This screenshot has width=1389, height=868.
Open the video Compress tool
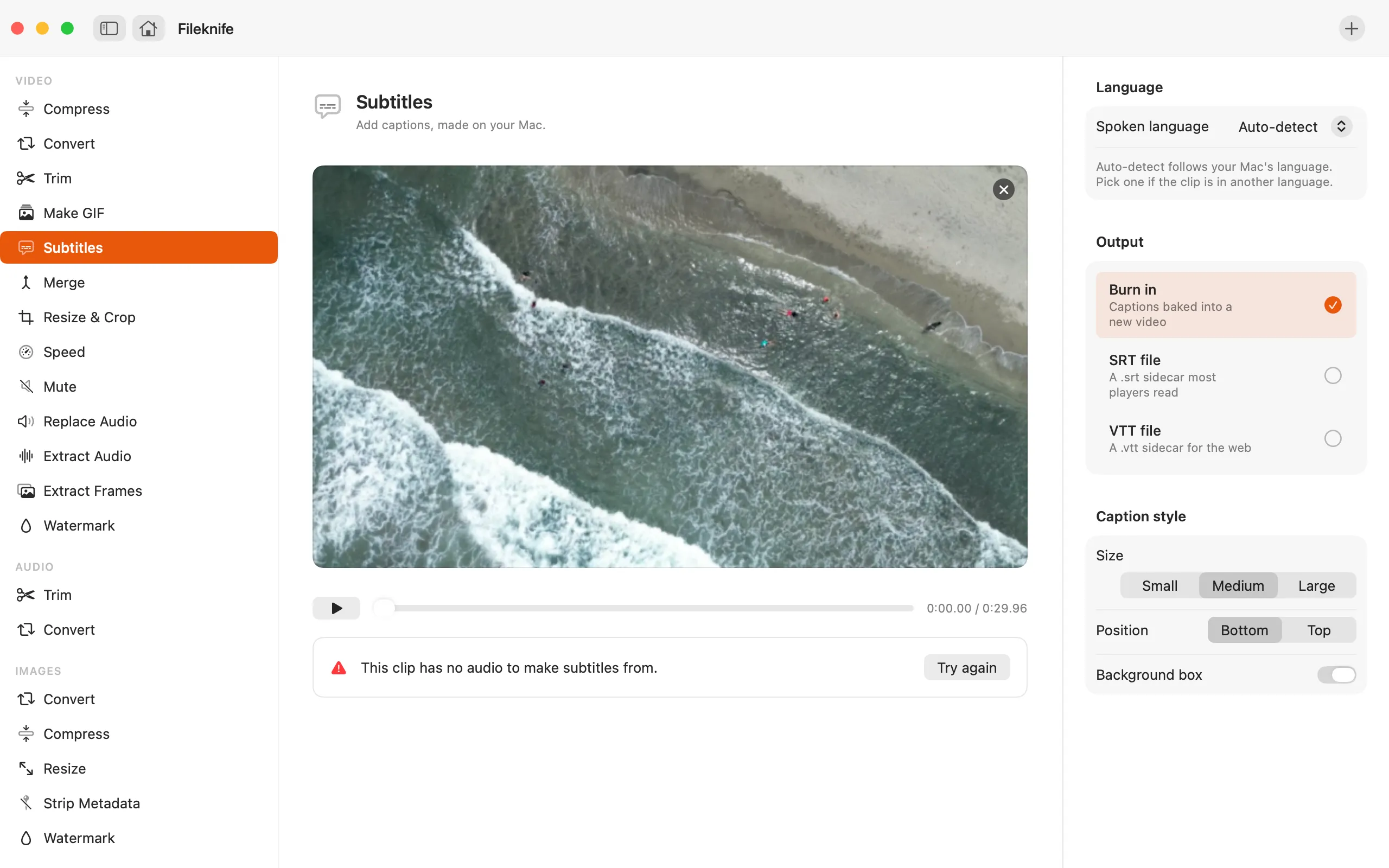tap(139, 108)
